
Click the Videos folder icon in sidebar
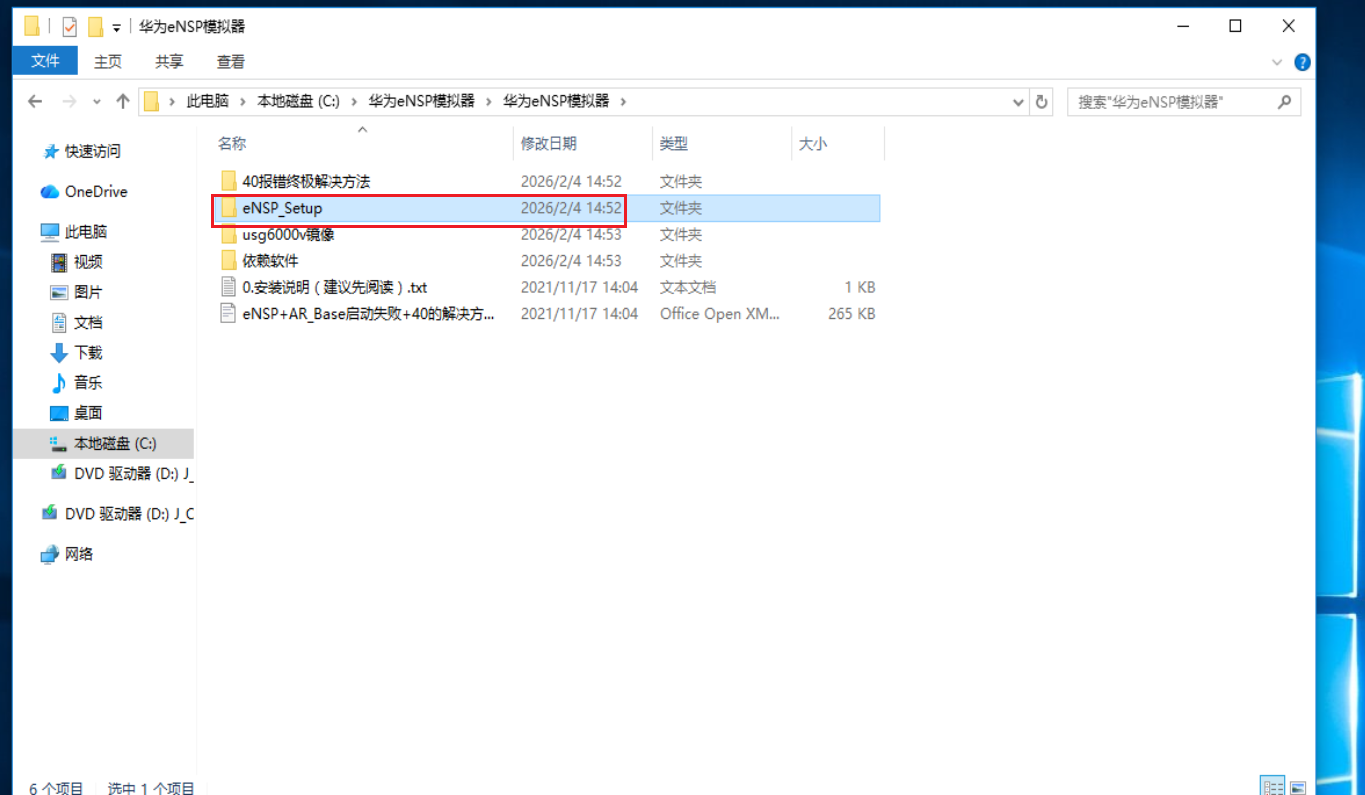click(59, 262)
